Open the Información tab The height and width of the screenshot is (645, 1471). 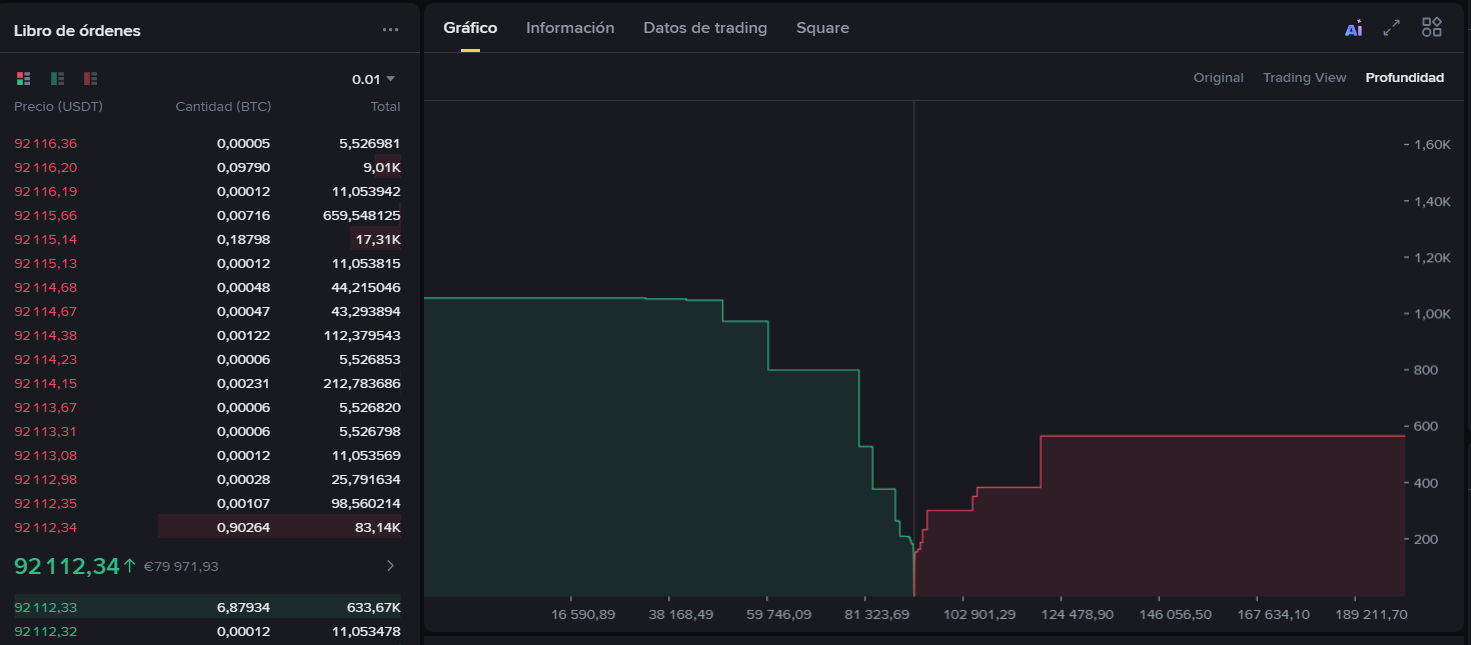(x=570, y=28)
